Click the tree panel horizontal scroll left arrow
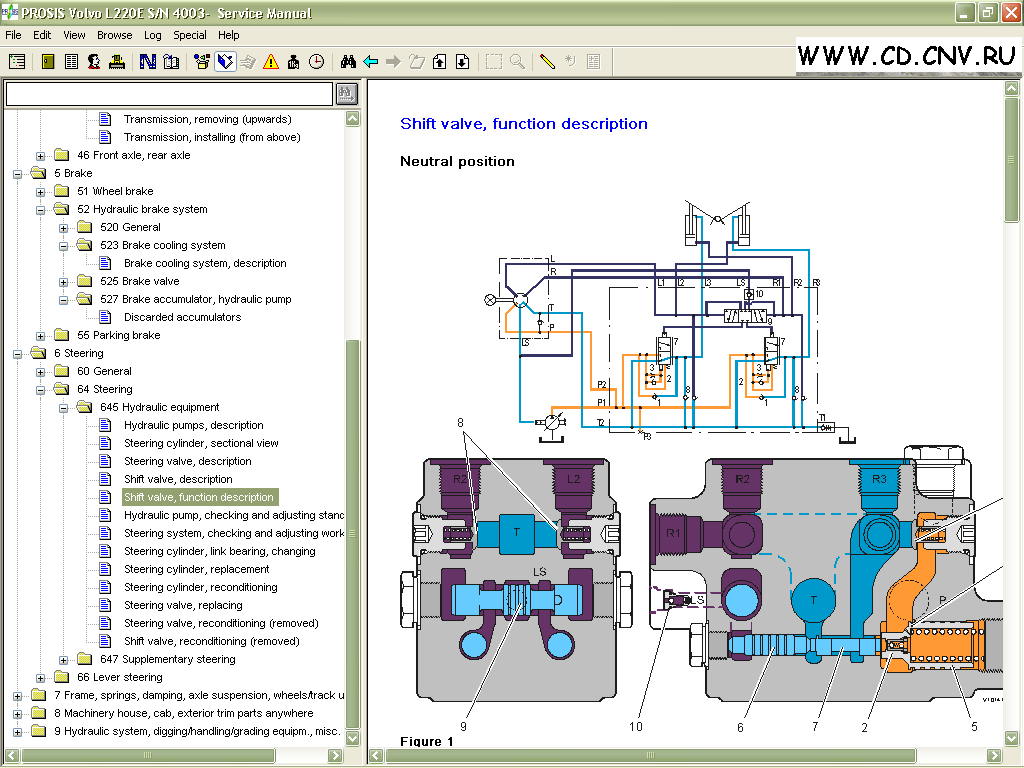This screenshot has height=768, width=1024. pos(12,756)
